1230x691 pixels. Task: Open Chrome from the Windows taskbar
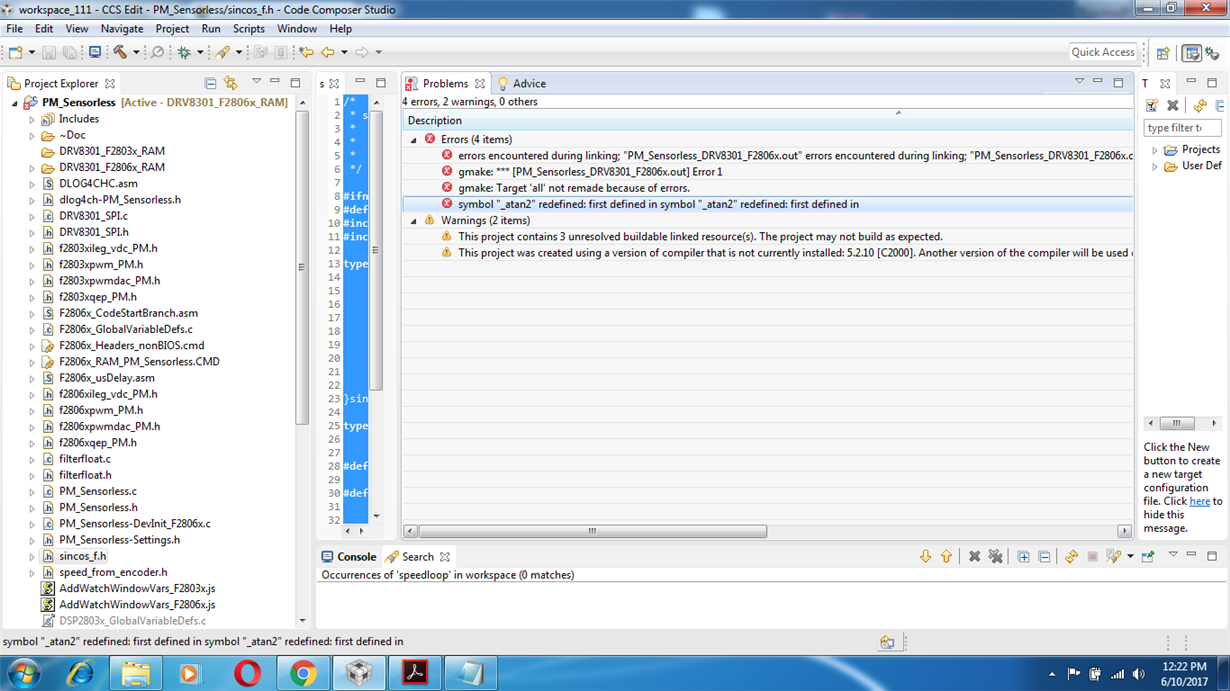coord(303,674)
